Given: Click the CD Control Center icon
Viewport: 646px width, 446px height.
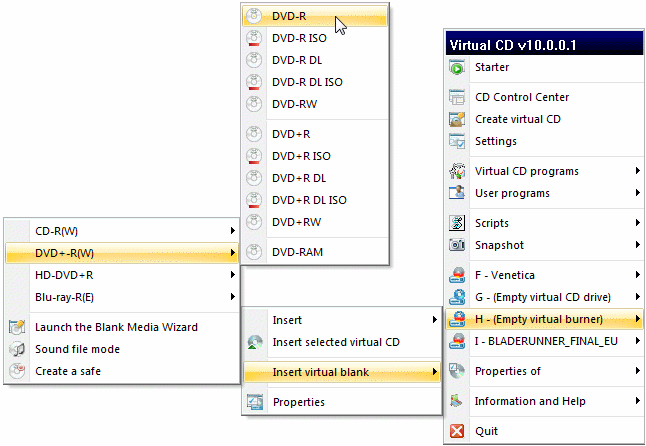Looking at the screenshot, I should (457, 98).
